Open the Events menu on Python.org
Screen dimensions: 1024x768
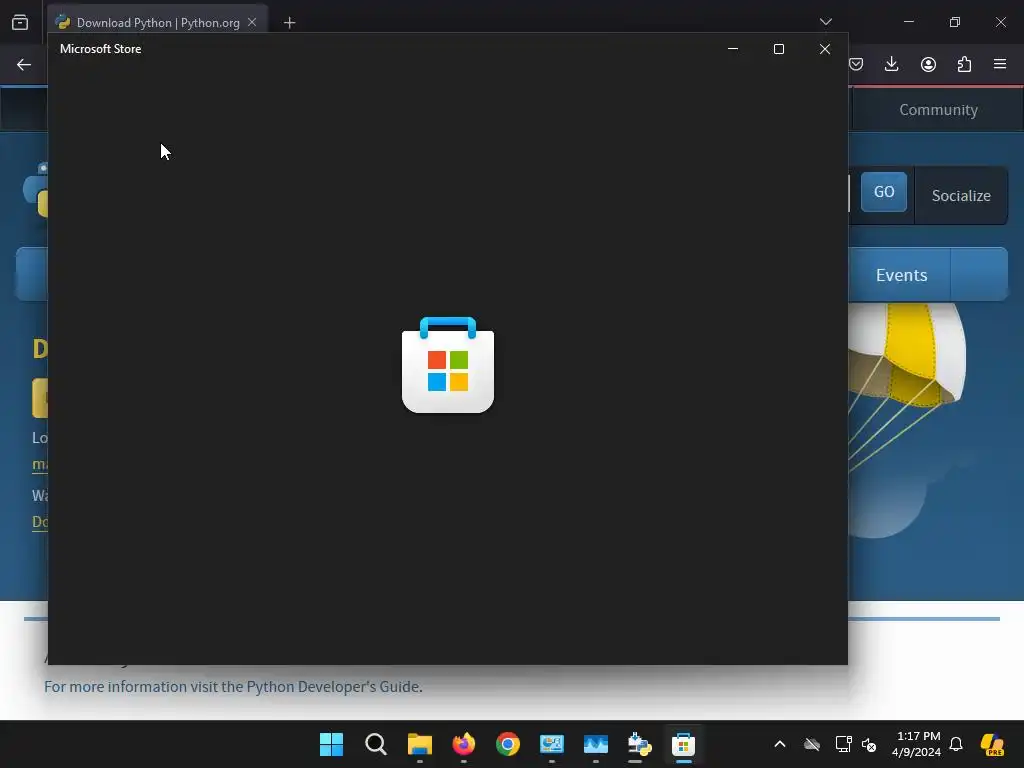pos(901,275)
